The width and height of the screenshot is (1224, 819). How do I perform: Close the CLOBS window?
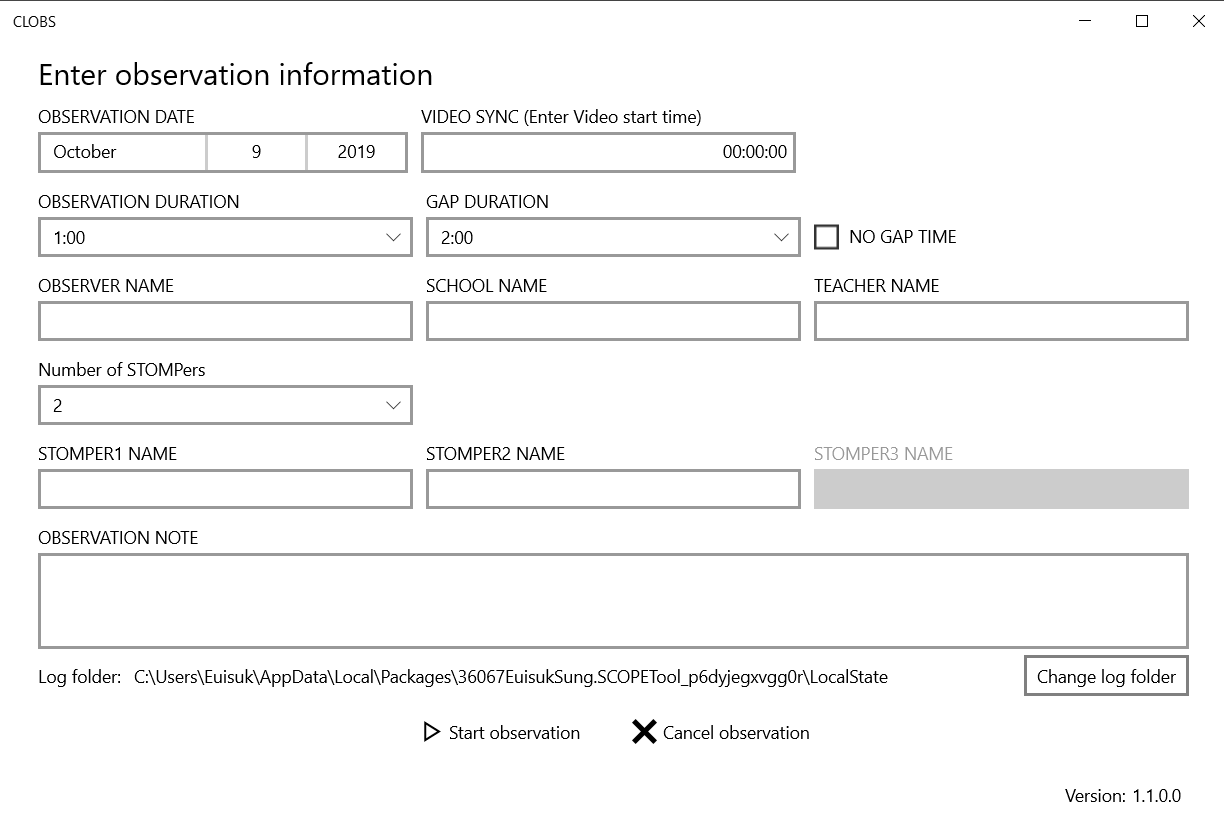tap(1198, 21)
